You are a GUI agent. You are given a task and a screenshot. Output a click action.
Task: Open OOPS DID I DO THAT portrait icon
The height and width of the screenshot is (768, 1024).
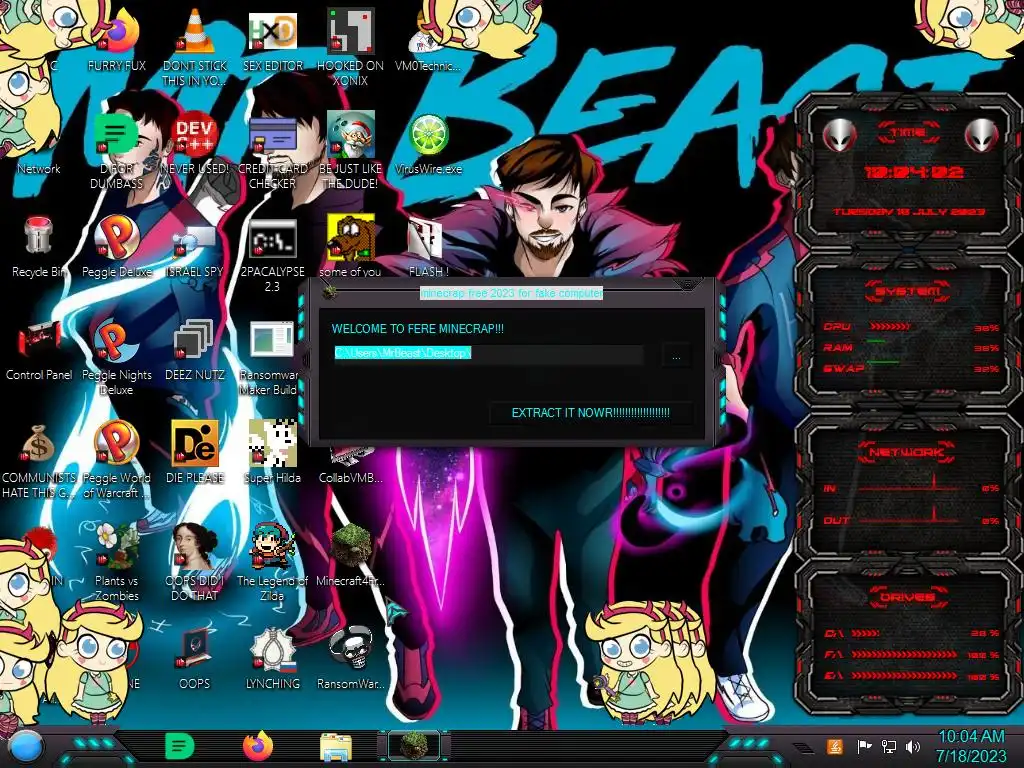tap(195, 546)
